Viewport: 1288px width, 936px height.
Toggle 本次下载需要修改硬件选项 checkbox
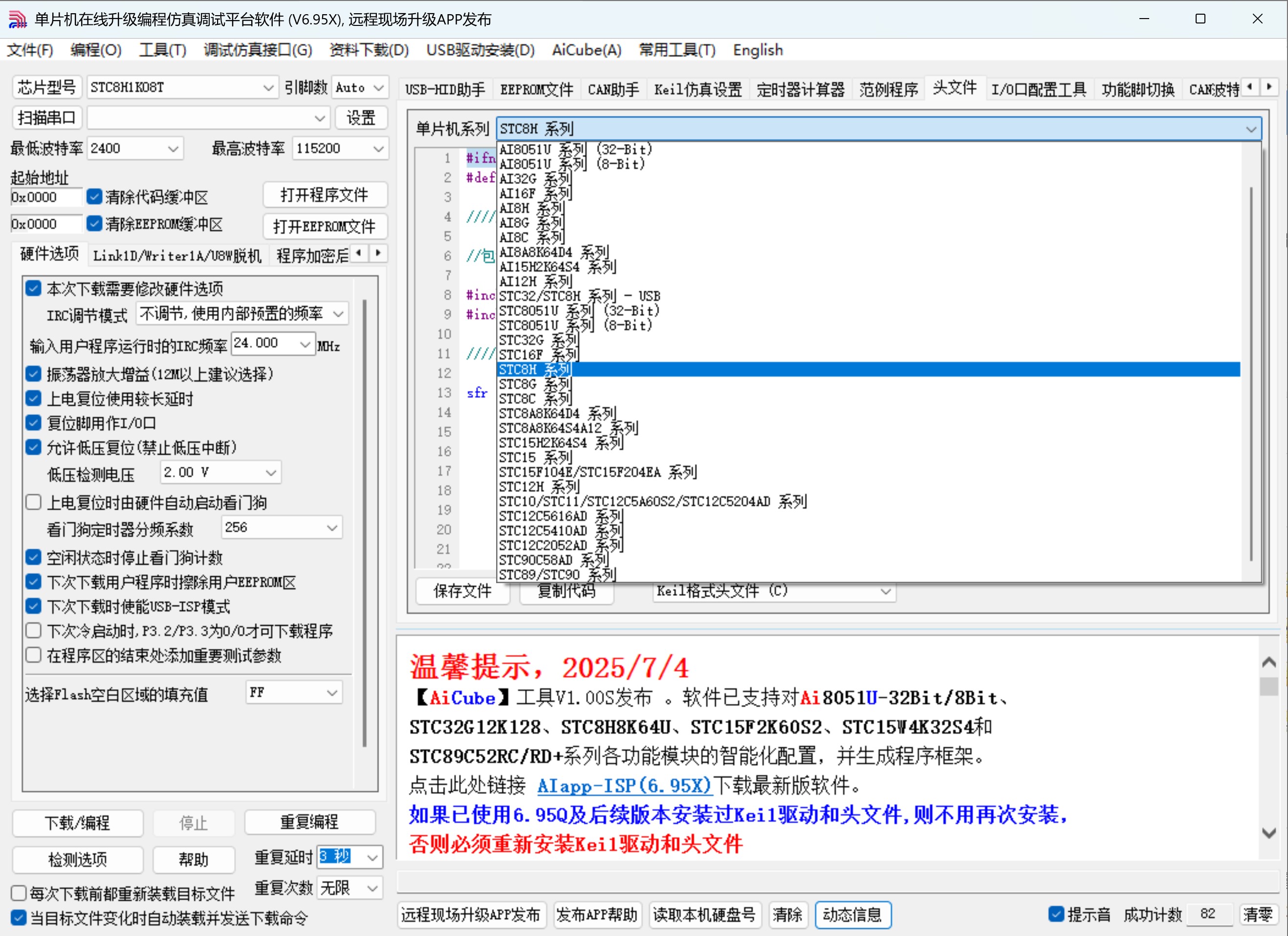[x=34, y=288]
